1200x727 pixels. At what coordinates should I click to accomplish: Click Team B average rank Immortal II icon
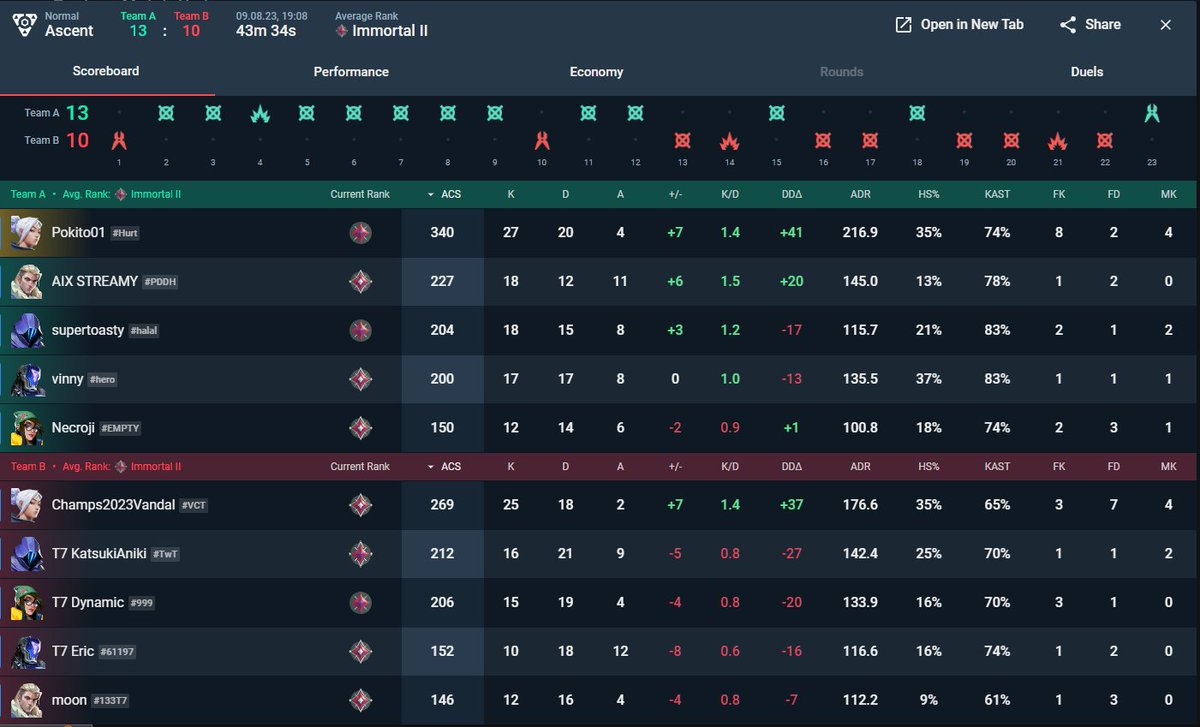click(x=120, y=467)
